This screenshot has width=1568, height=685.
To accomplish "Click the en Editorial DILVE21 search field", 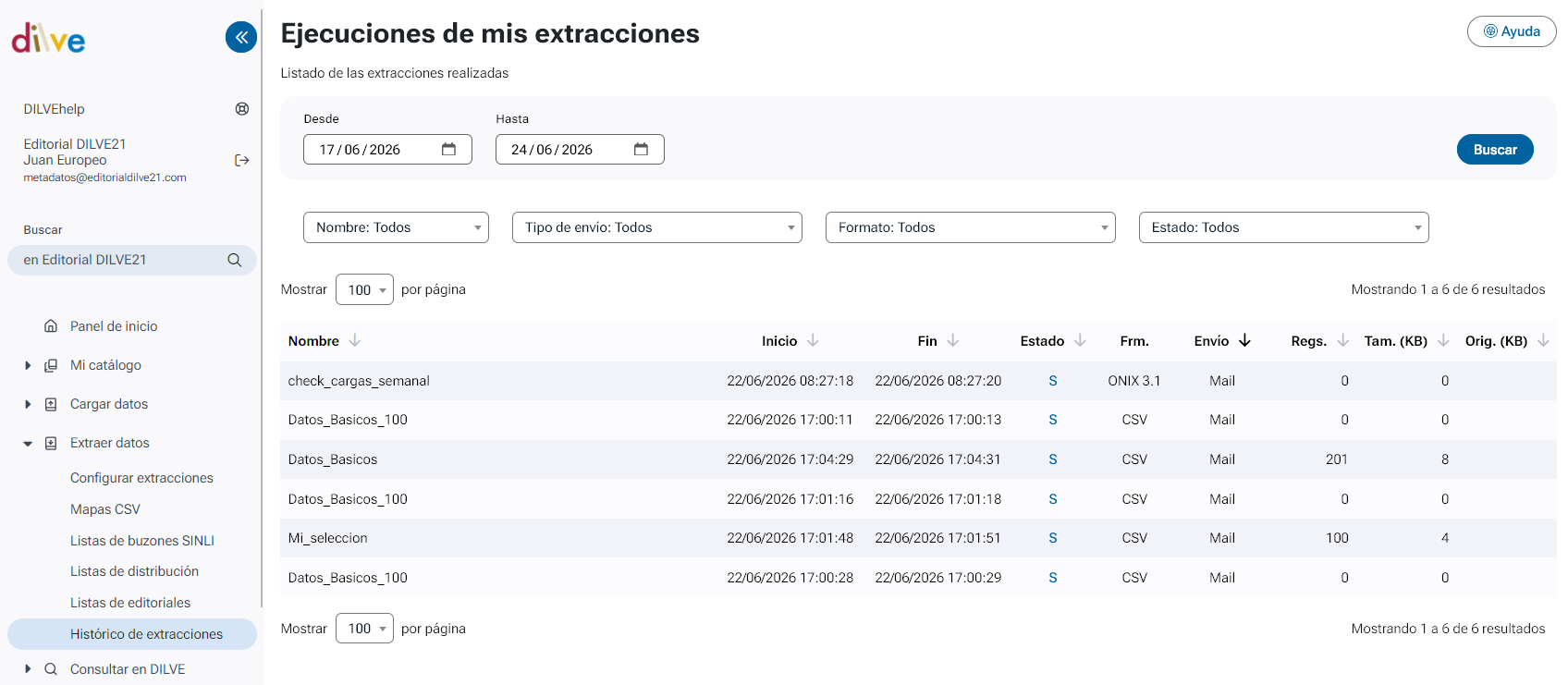I will coord(132,261).
